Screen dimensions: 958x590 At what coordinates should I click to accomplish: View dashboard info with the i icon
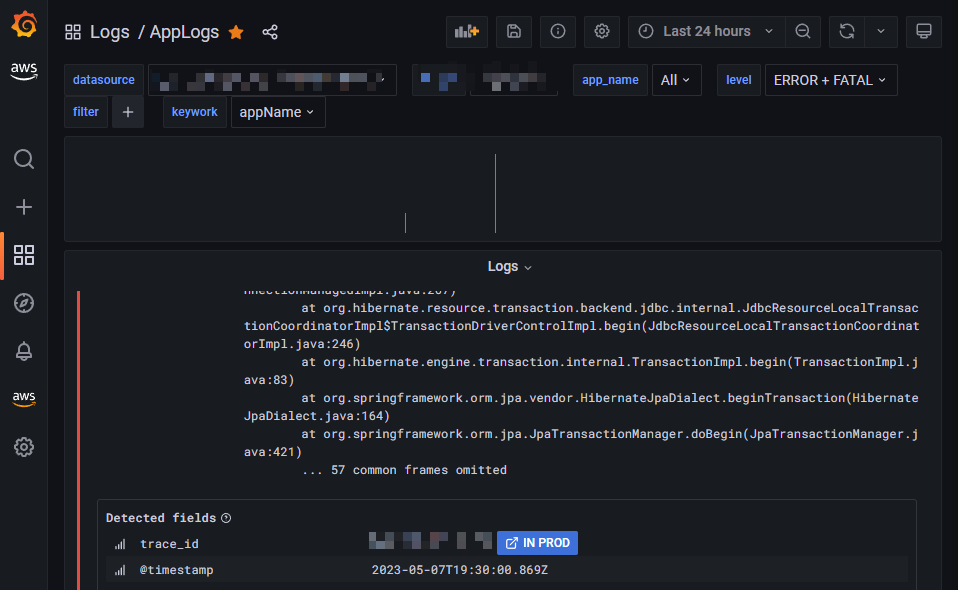point(557,31)
